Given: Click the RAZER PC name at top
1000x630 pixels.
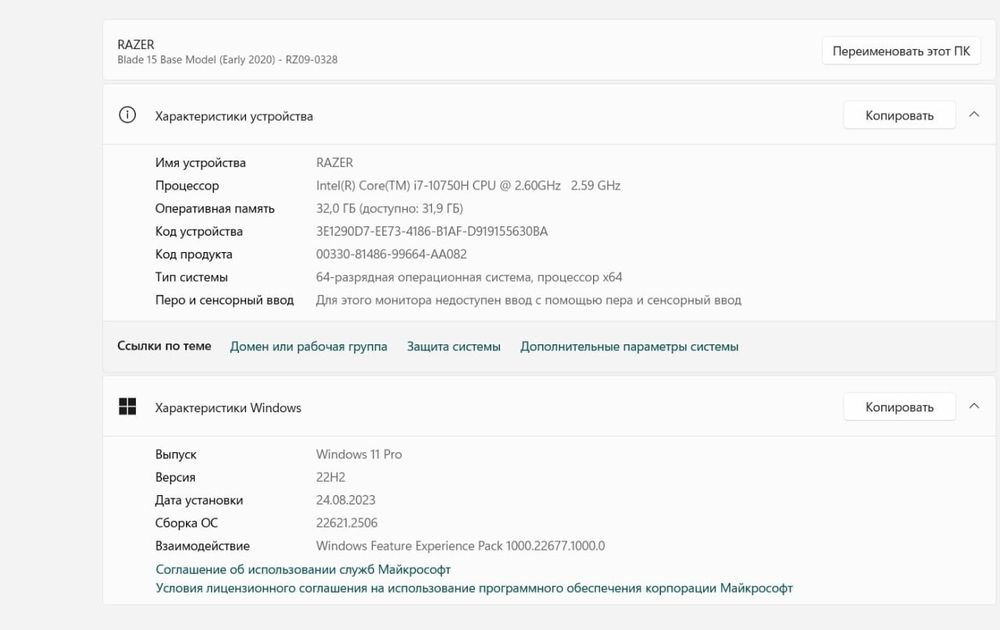Looking at the screenshot, I should pyautogui.click(x=136, y=44).
